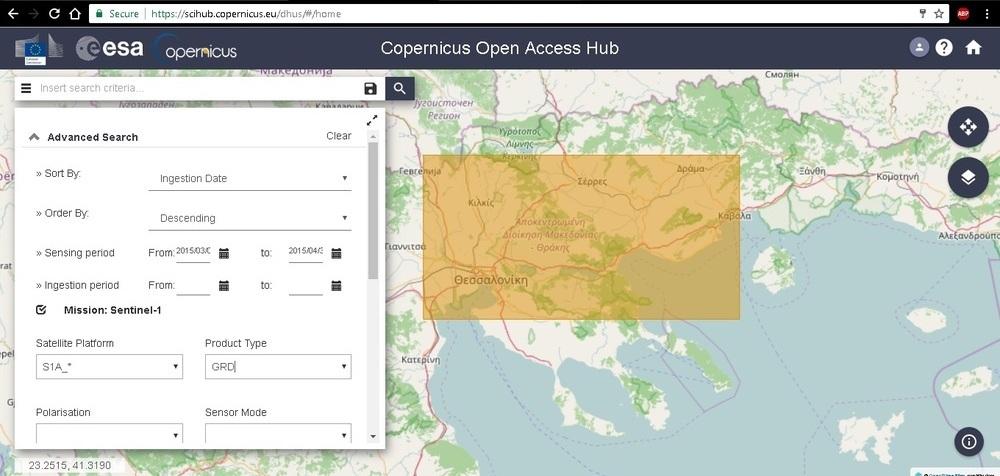Click the Copernicus Open Access Hub title
The width and height of the screenshot is (1000, 476).
[499, 48]
